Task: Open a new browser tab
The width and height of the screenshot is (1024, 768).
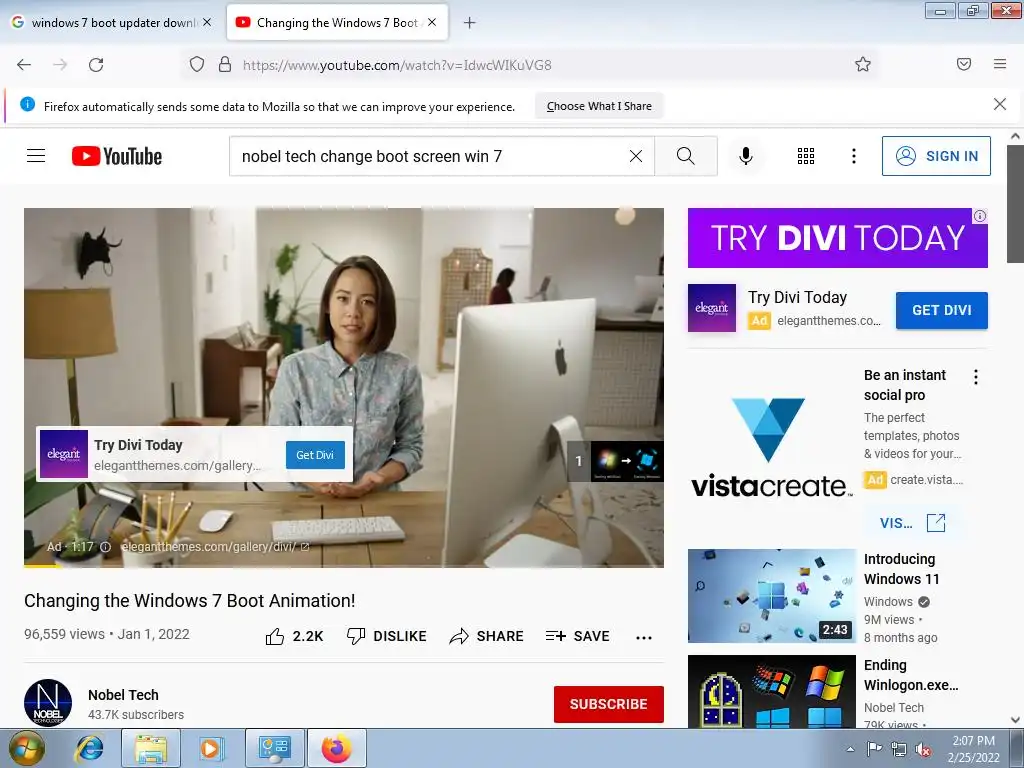Action: point(470,23)
